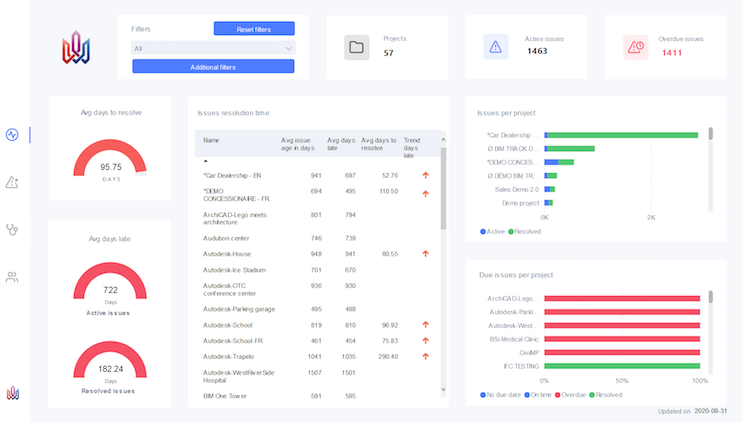
Task: Toggle the Active legend in Issues per project
Action: (492, 232)
